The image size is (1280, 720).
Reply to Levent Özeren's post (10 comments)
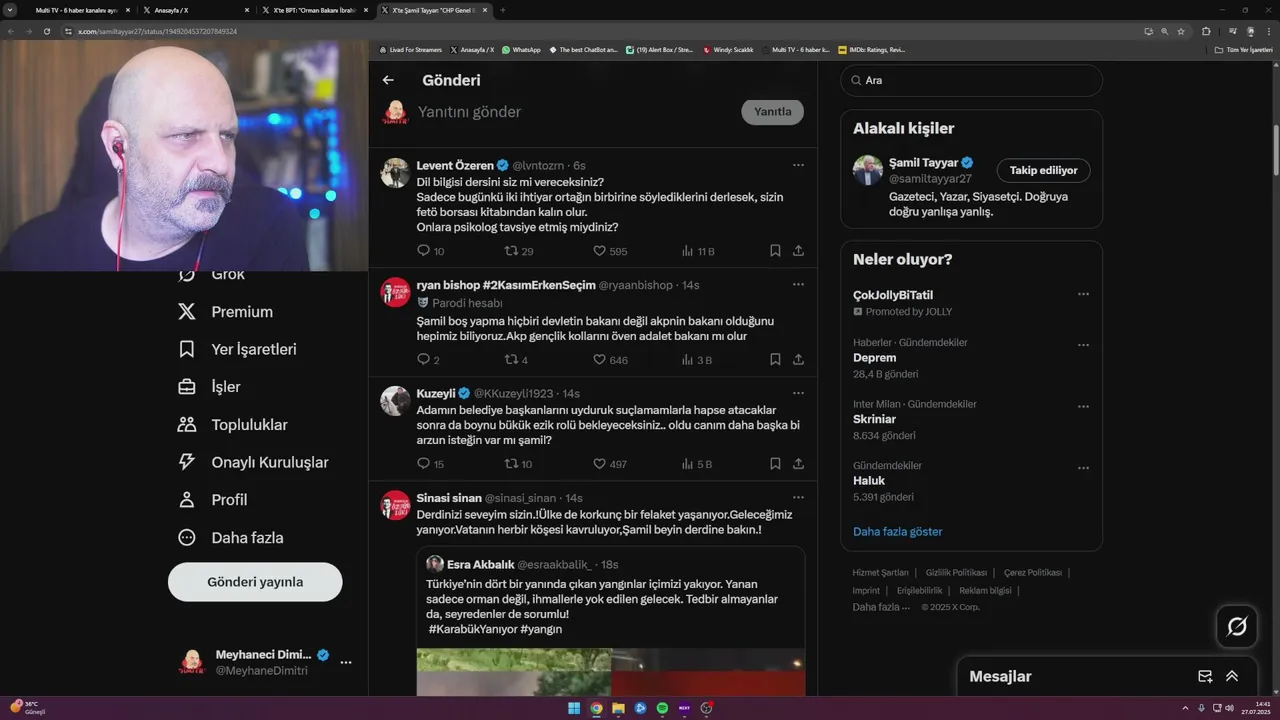click(431, 251)
